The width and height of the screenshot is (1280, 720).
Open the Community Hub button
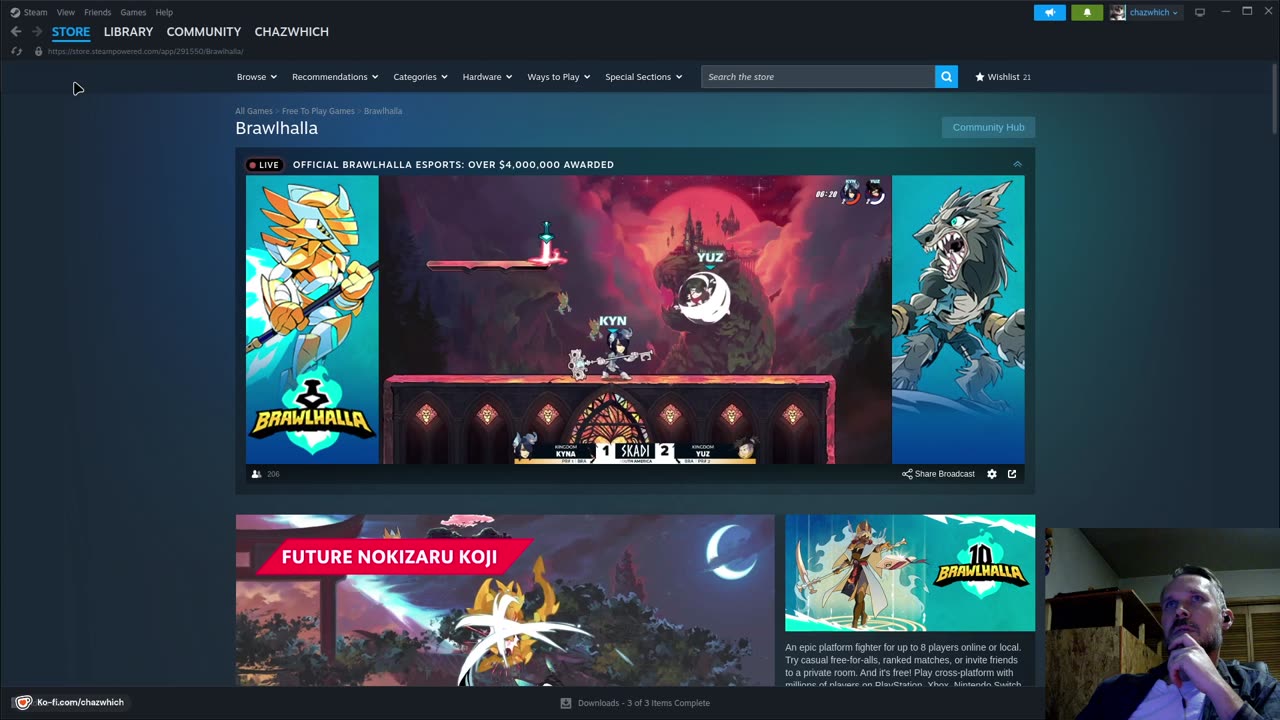tap(988, 127)
